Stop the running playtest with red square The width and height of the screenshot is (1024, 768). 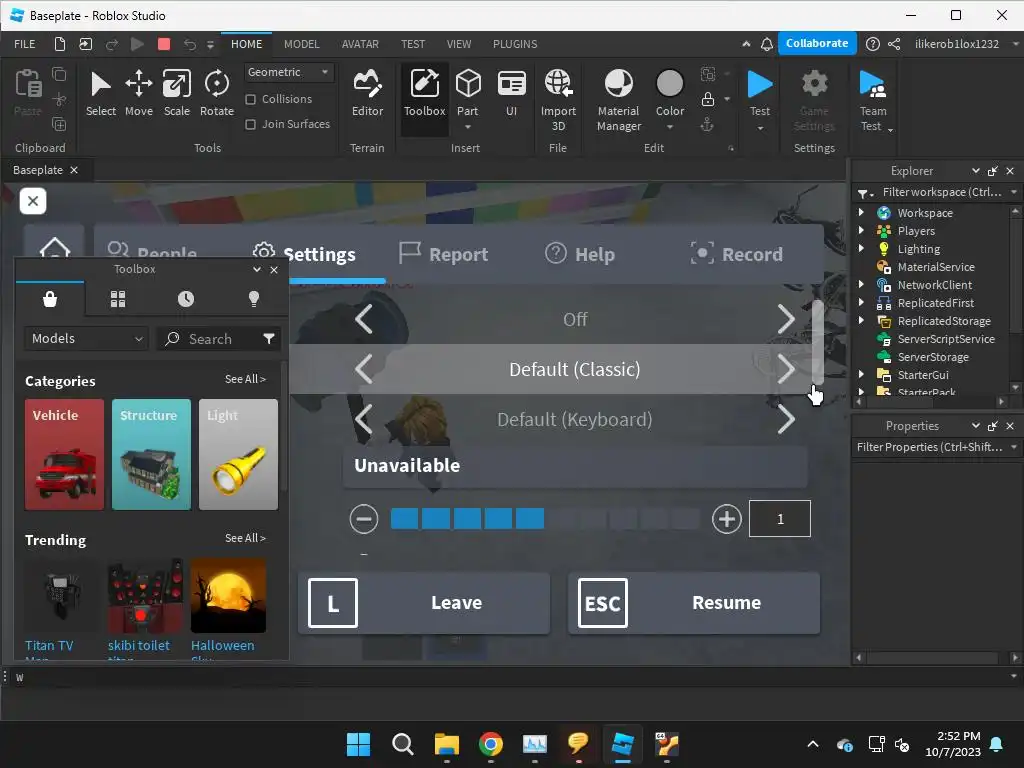(164, 44)
